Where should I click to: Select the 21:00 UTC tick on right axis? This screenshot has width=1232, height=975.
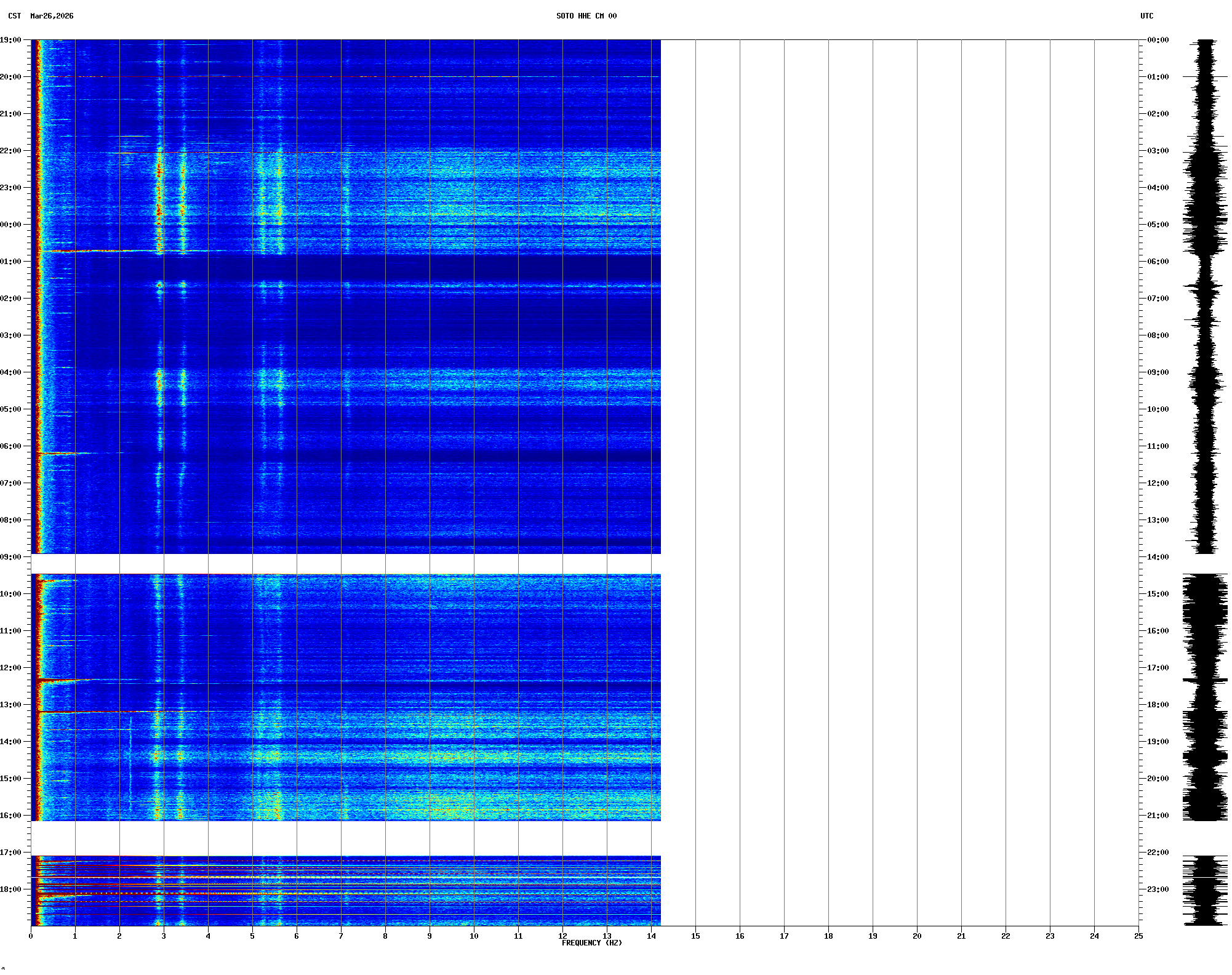click(x=1158, y=816)
